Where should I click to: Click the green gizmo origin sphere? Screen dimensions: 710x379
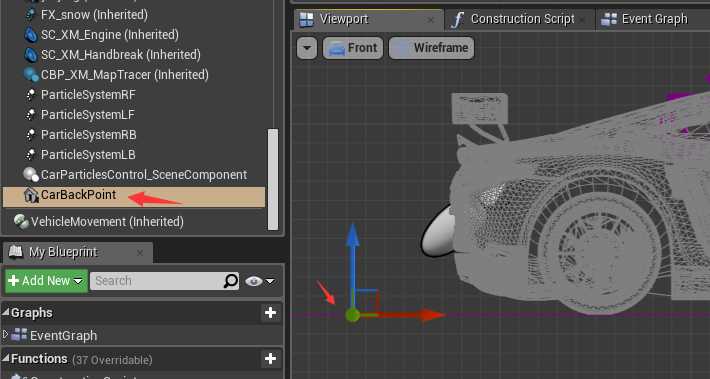(353, 315)
